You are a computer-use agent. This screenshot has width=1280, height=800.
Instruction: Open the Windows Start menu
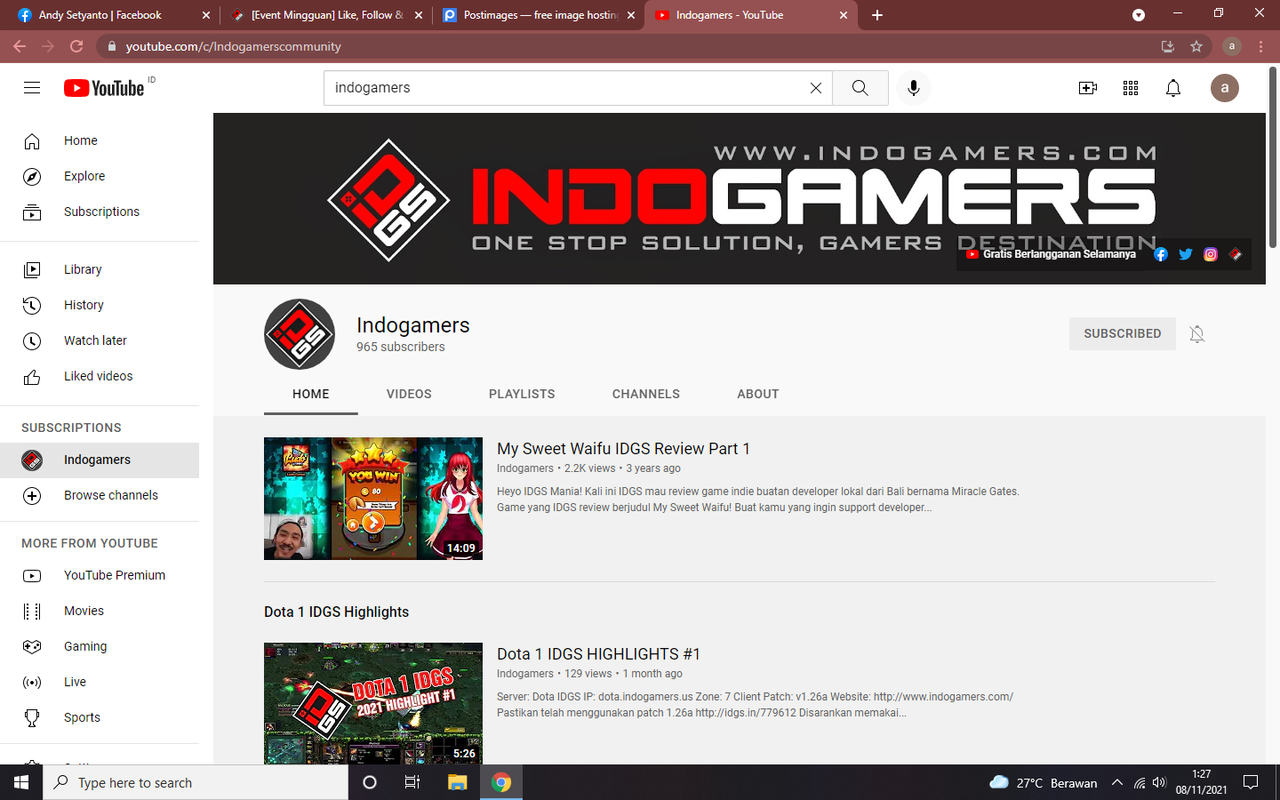point(21,782)
